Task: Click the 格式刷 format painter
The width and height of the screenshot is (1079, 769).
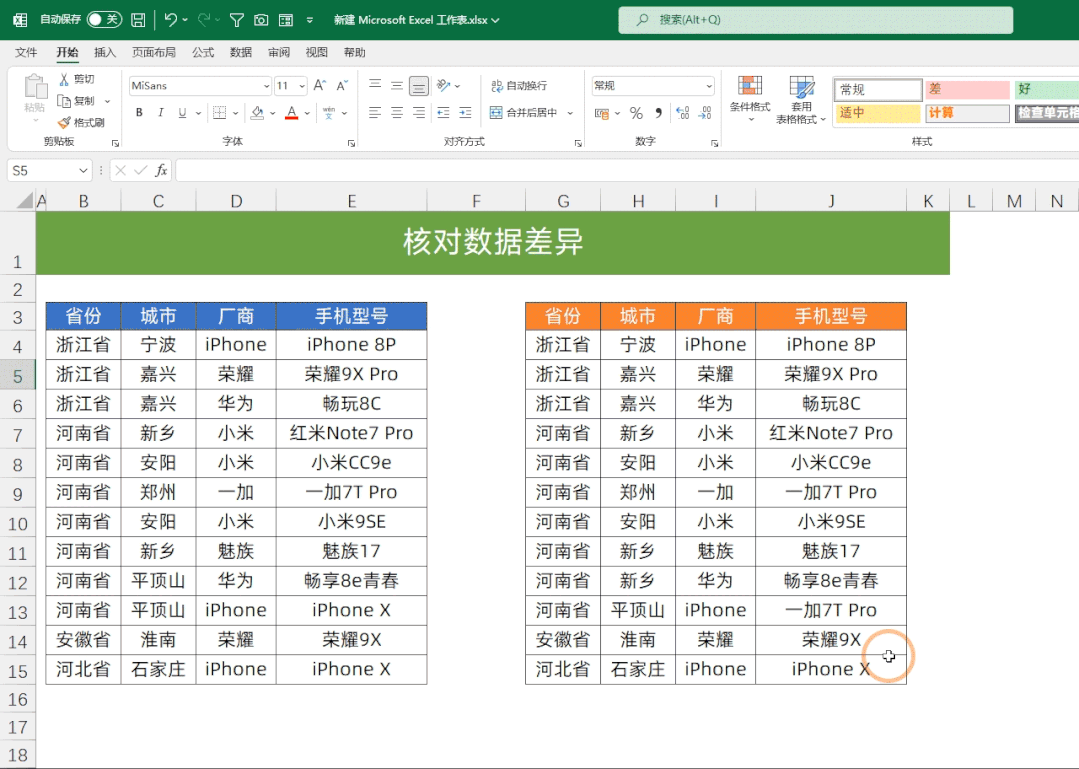Action: pos(81,122)
